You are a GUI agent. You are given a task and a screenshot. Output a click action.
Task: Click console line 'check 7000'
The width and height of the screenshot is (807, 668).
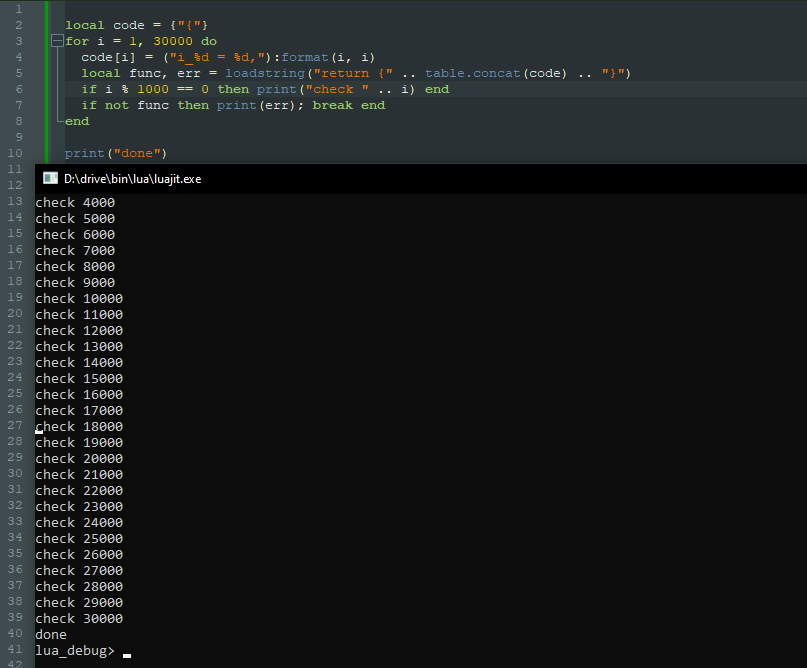click(75, 251)
